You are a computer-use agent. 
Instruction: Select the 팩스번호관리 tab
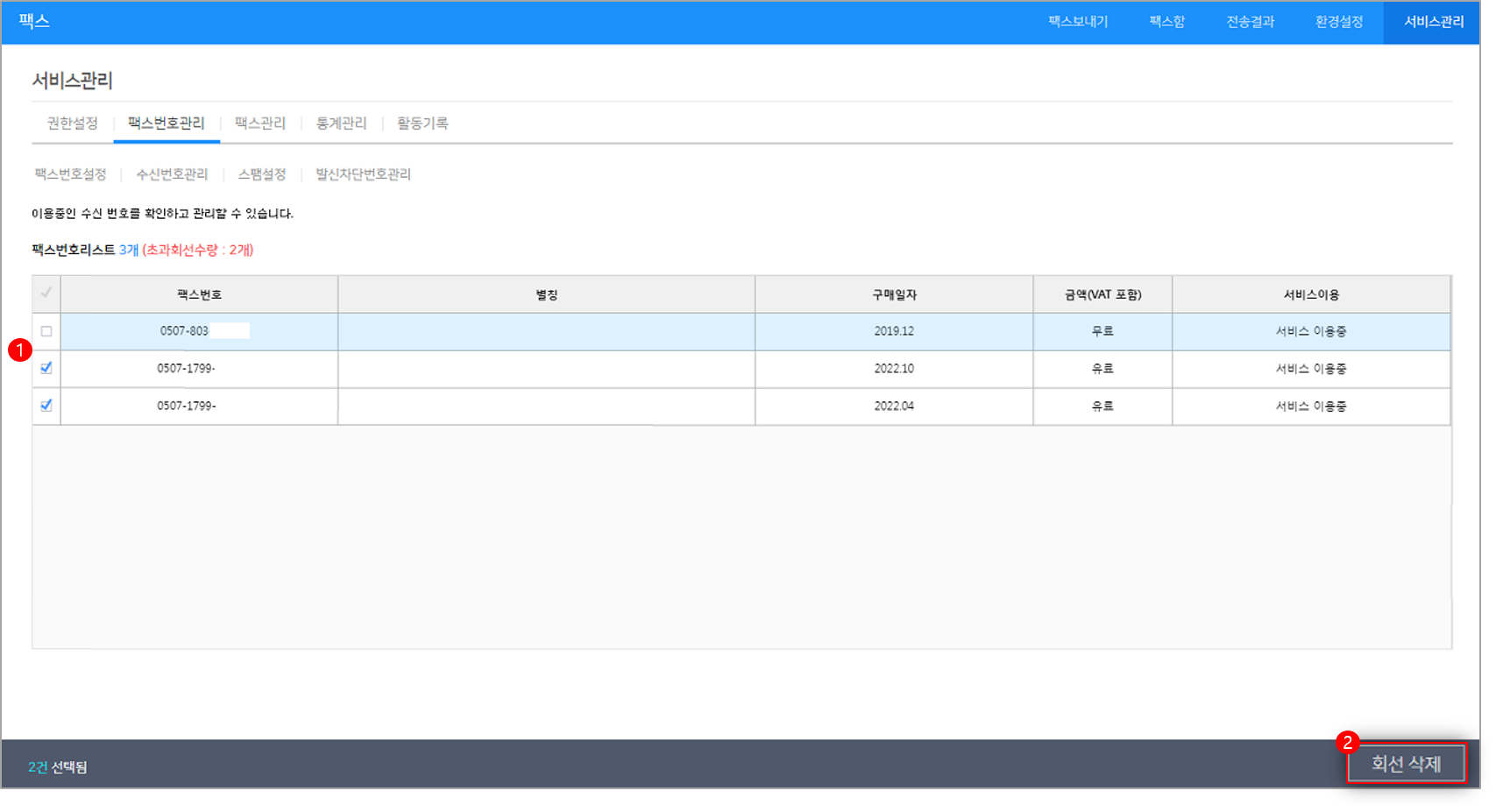pos(167,124)
